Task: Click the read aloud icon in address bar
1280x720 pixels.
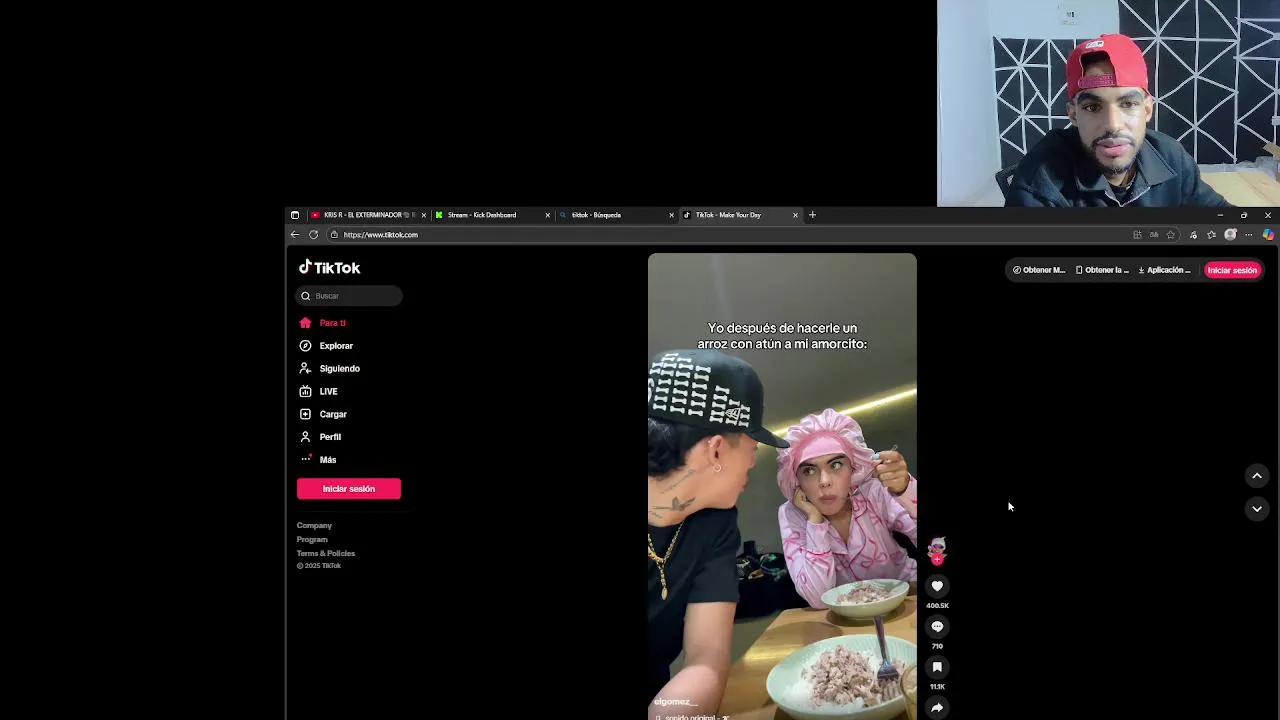Action: (1154, 235)
